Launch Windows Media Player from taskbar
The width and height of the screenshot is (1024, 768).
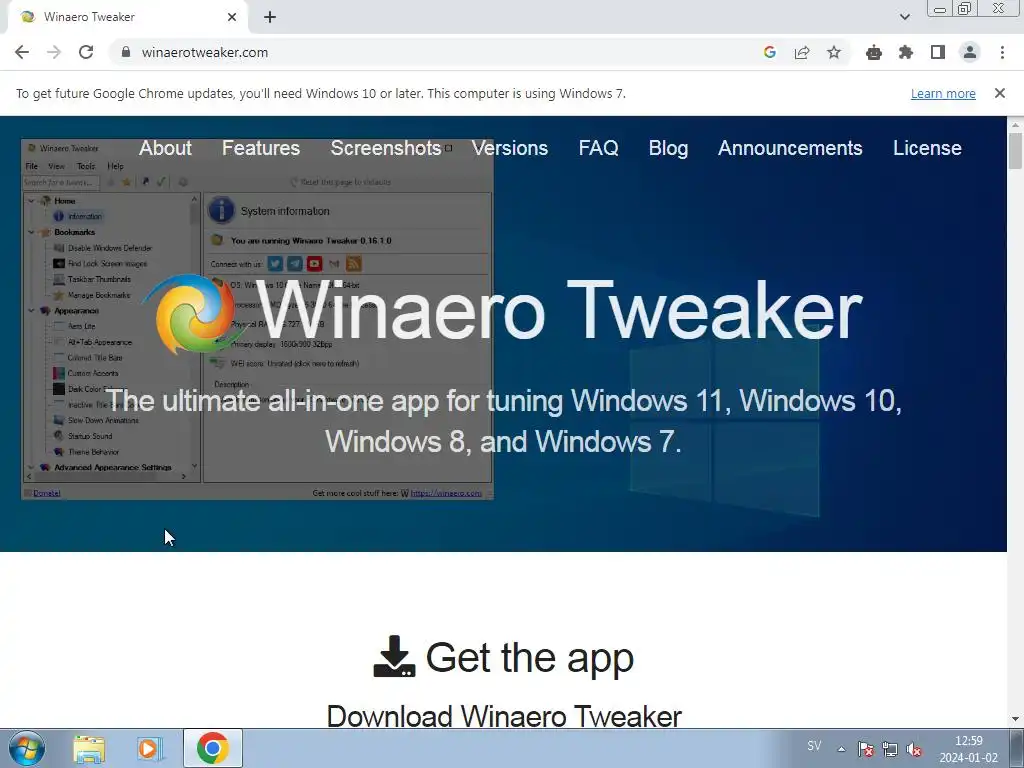(x=150, y=748)
